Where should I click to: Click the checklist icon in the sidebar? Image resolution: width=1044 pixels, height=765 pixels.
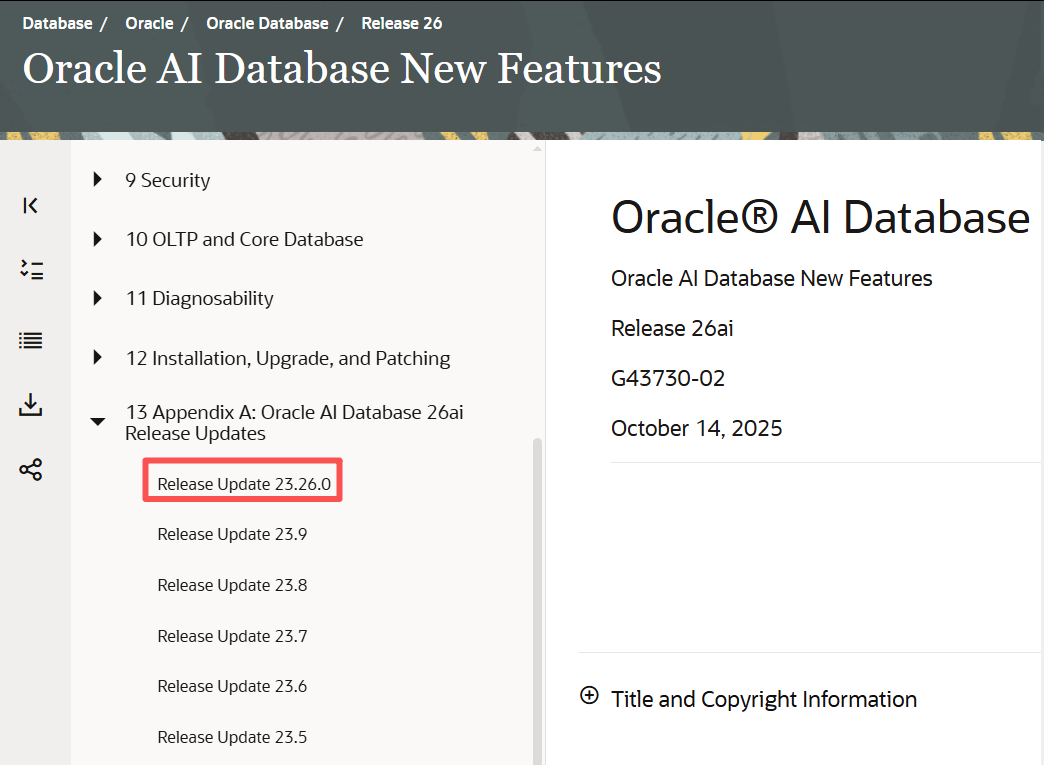point(31,270)
